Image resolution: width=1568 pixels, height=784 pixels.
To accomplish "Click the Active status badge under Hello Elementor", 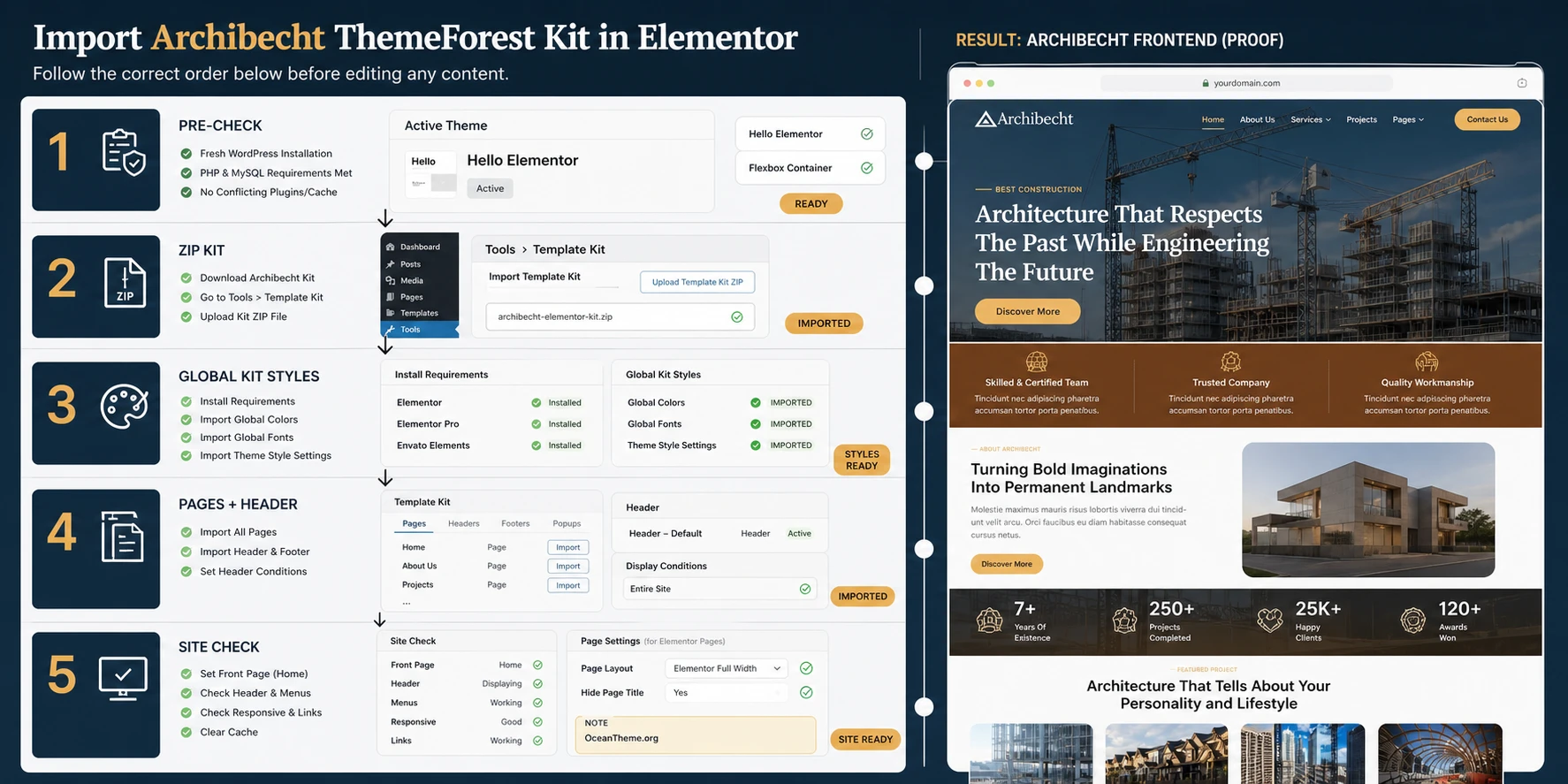I will [490, 188].
